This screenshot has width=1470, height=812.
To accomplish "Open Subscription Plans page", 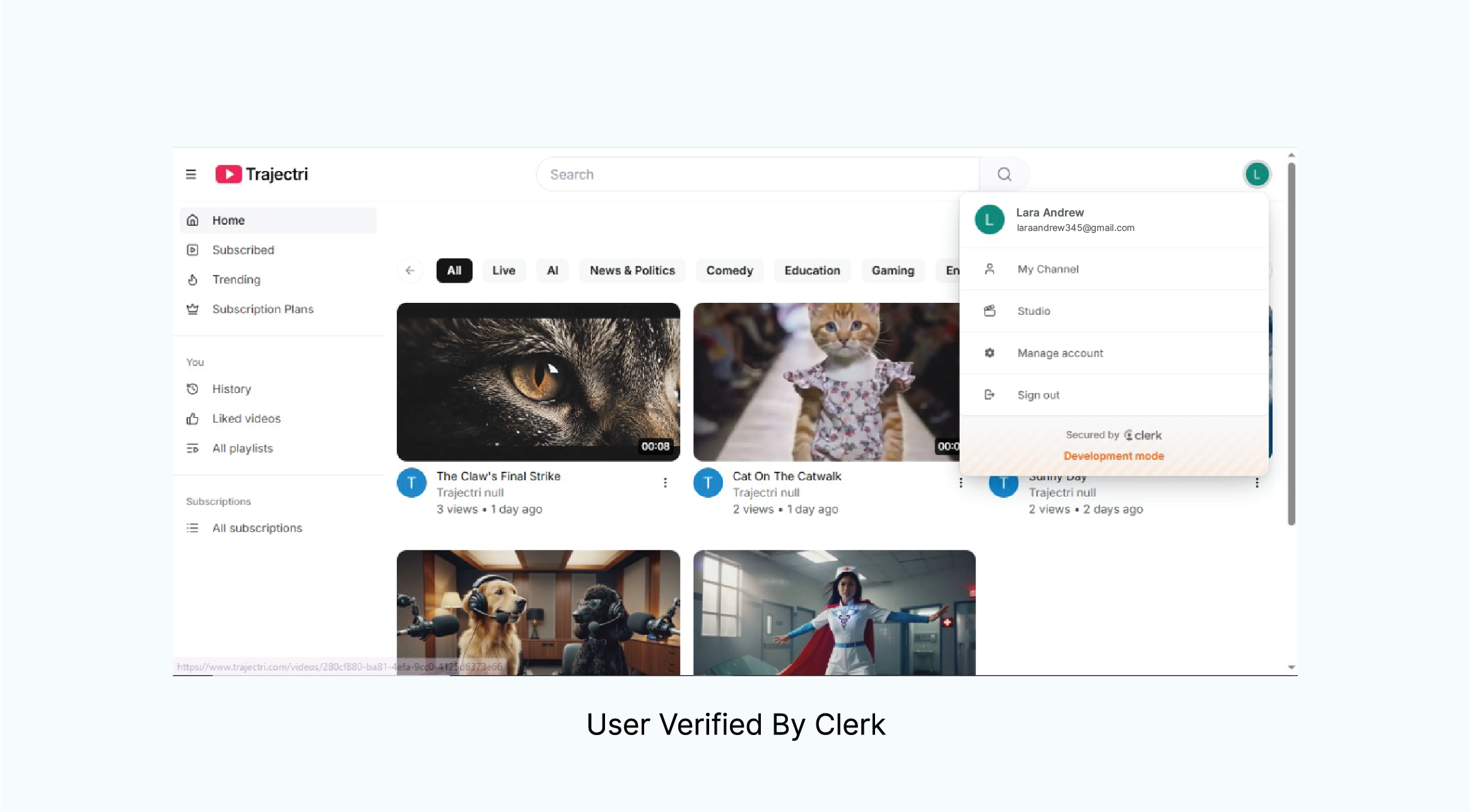I will coord(262,309).
